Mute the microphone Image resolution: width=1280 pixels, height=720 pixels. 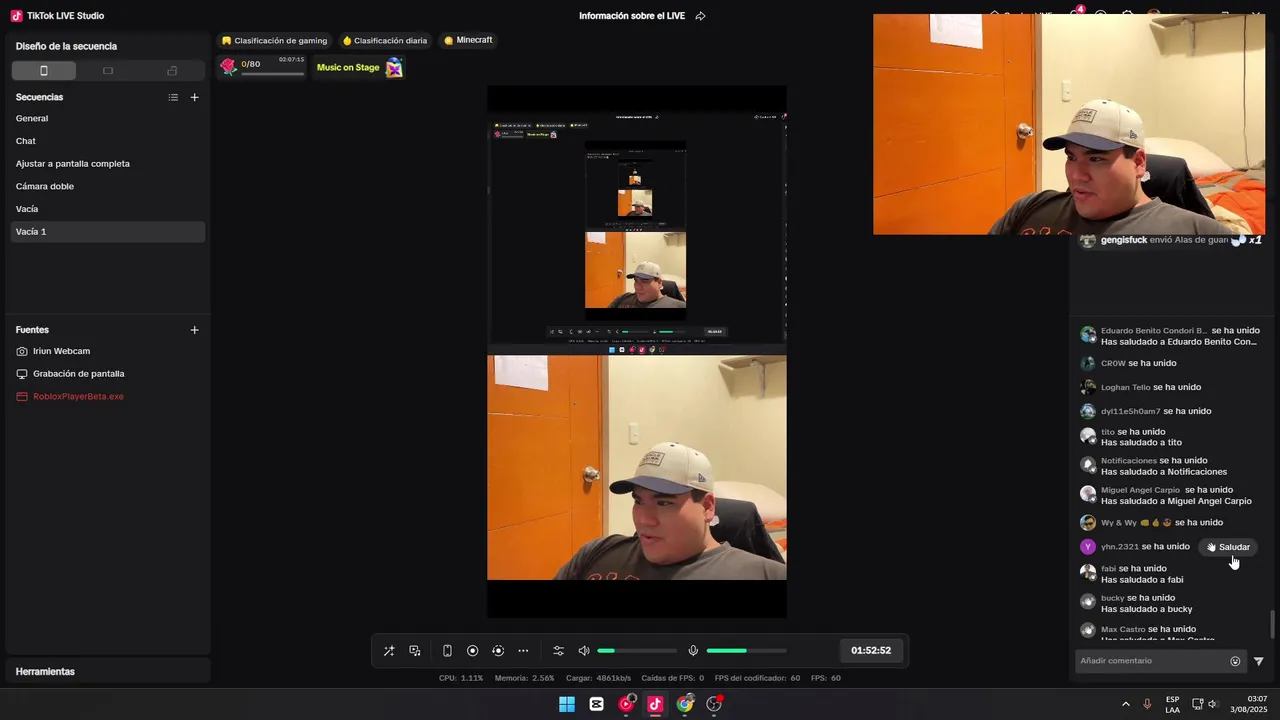693,651
